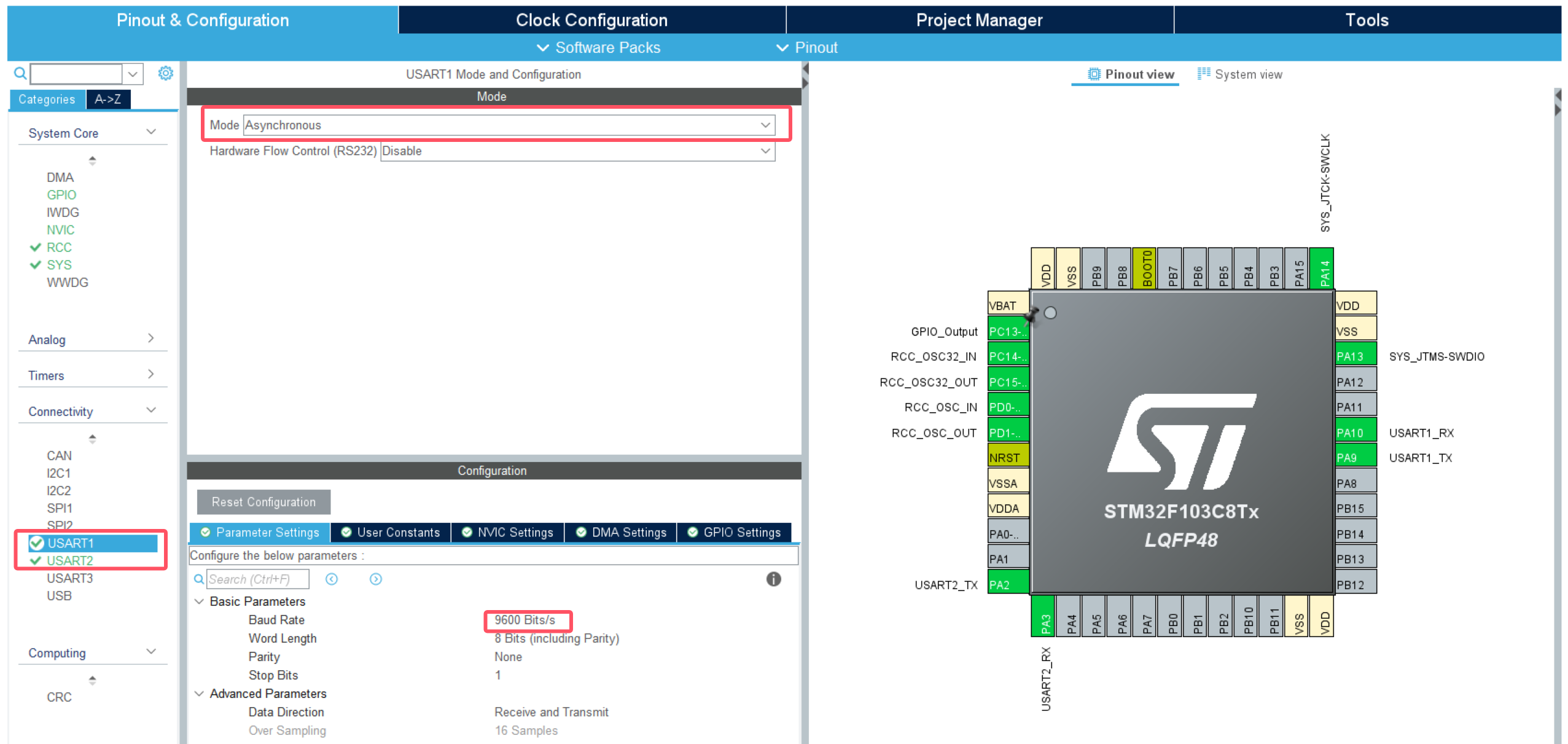Open the NVIC Settings tab
Screen dimensions: 1568x744
[x=508, y=532]
